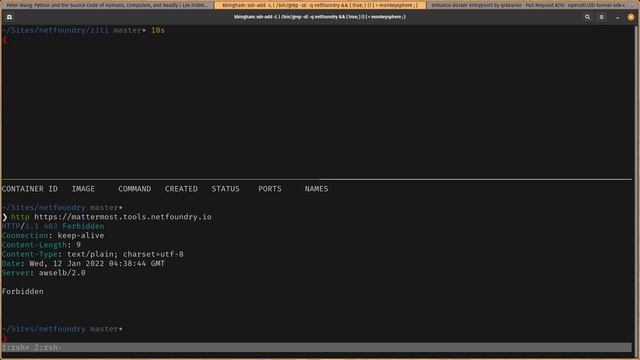Click the Forbidden response body text
The image size is (640, 360).
(23, 291)
